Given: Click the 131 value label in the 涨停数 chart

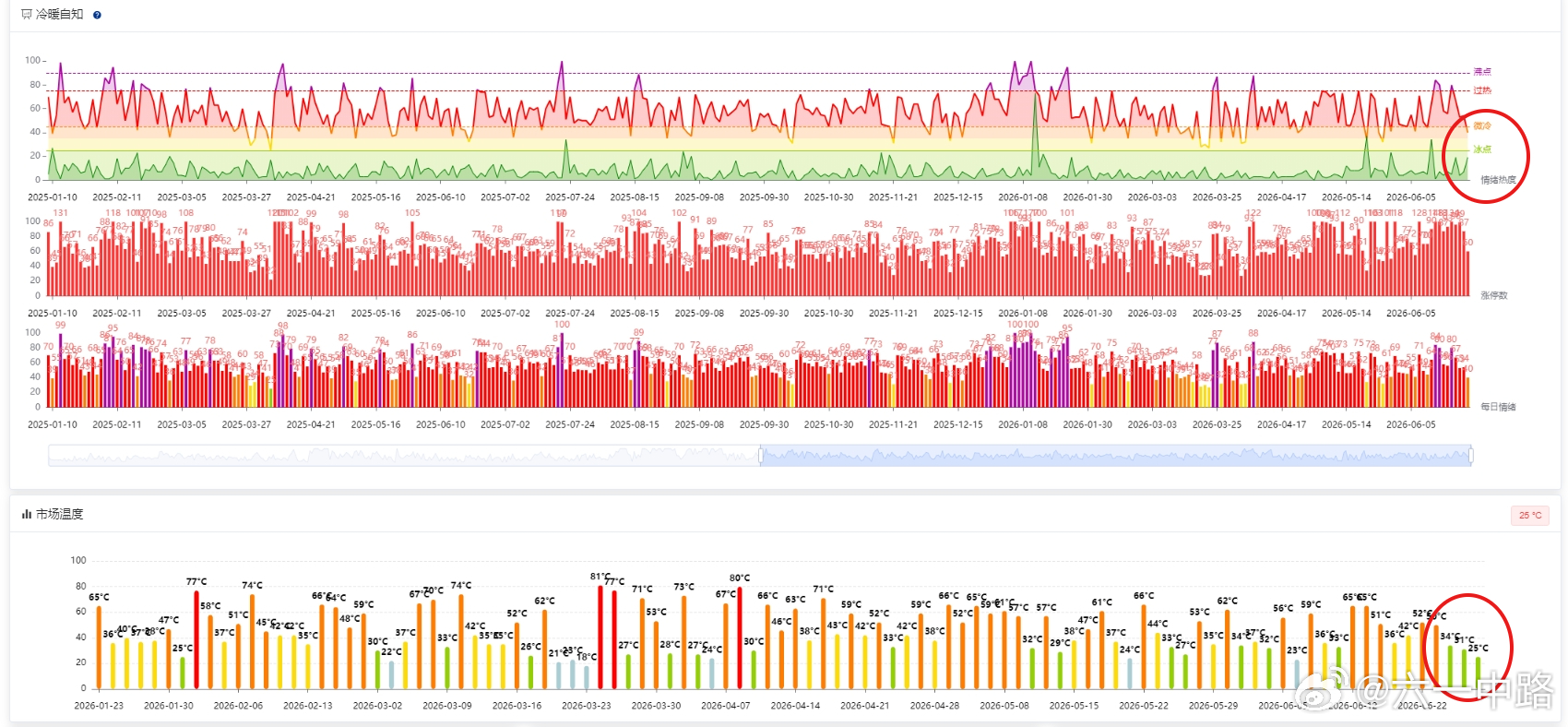Looking at the screenshot, I should 60,213.
